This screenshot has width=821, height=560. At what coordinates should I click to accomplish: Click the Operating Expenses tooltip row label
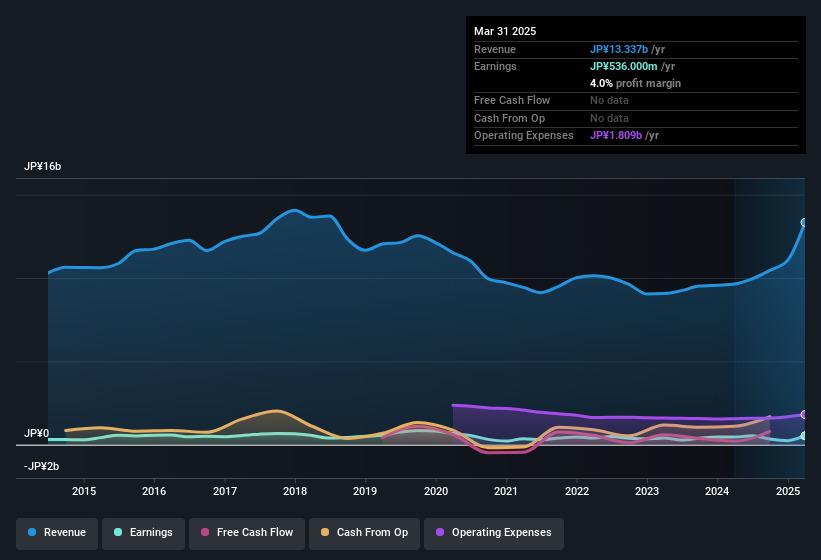(x=524, y=135)
